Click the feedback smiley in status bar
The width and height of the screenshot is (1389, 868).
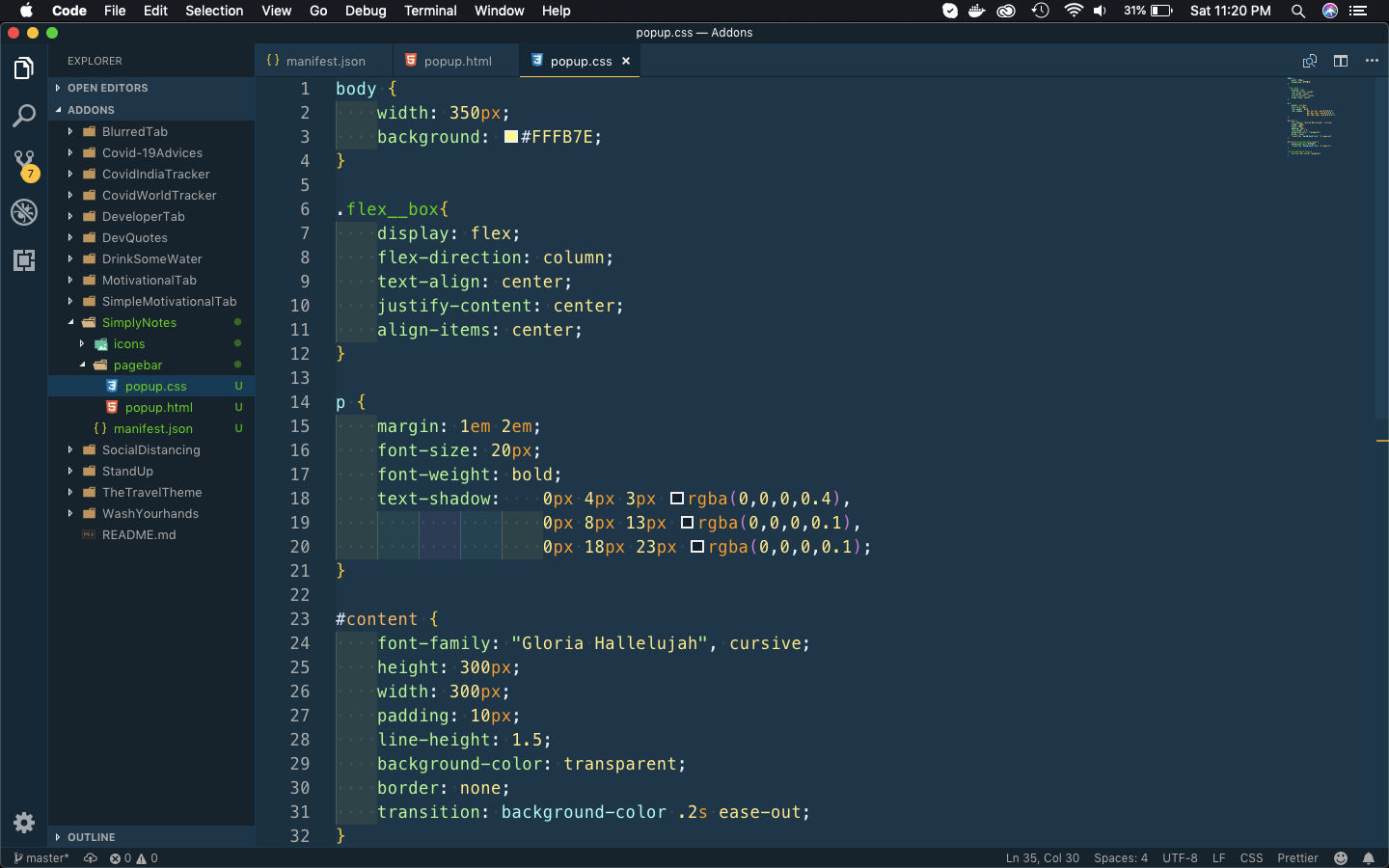tap(1341, 858)
